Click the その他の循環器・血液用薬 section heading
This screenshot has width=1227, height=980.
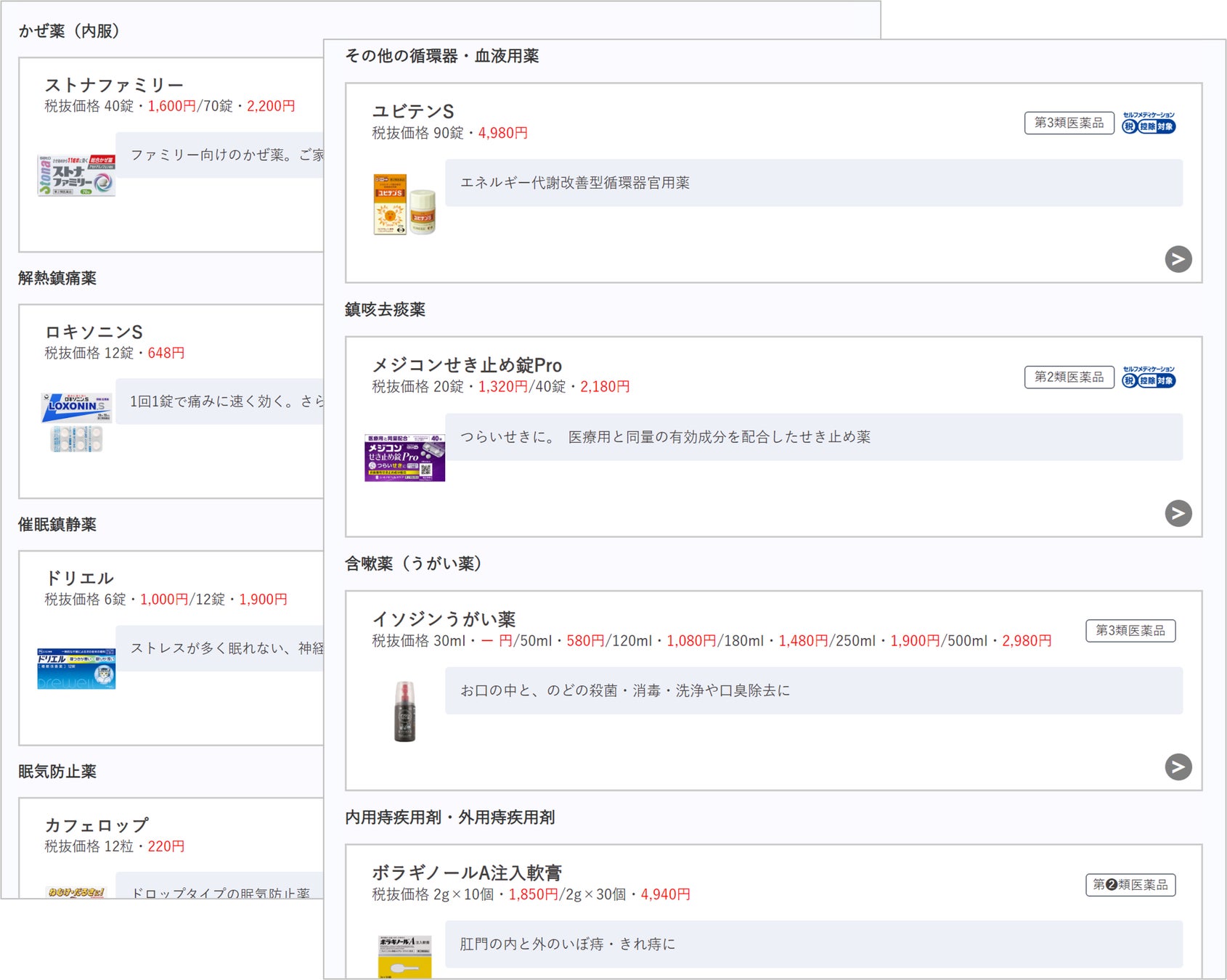point(441,56)
